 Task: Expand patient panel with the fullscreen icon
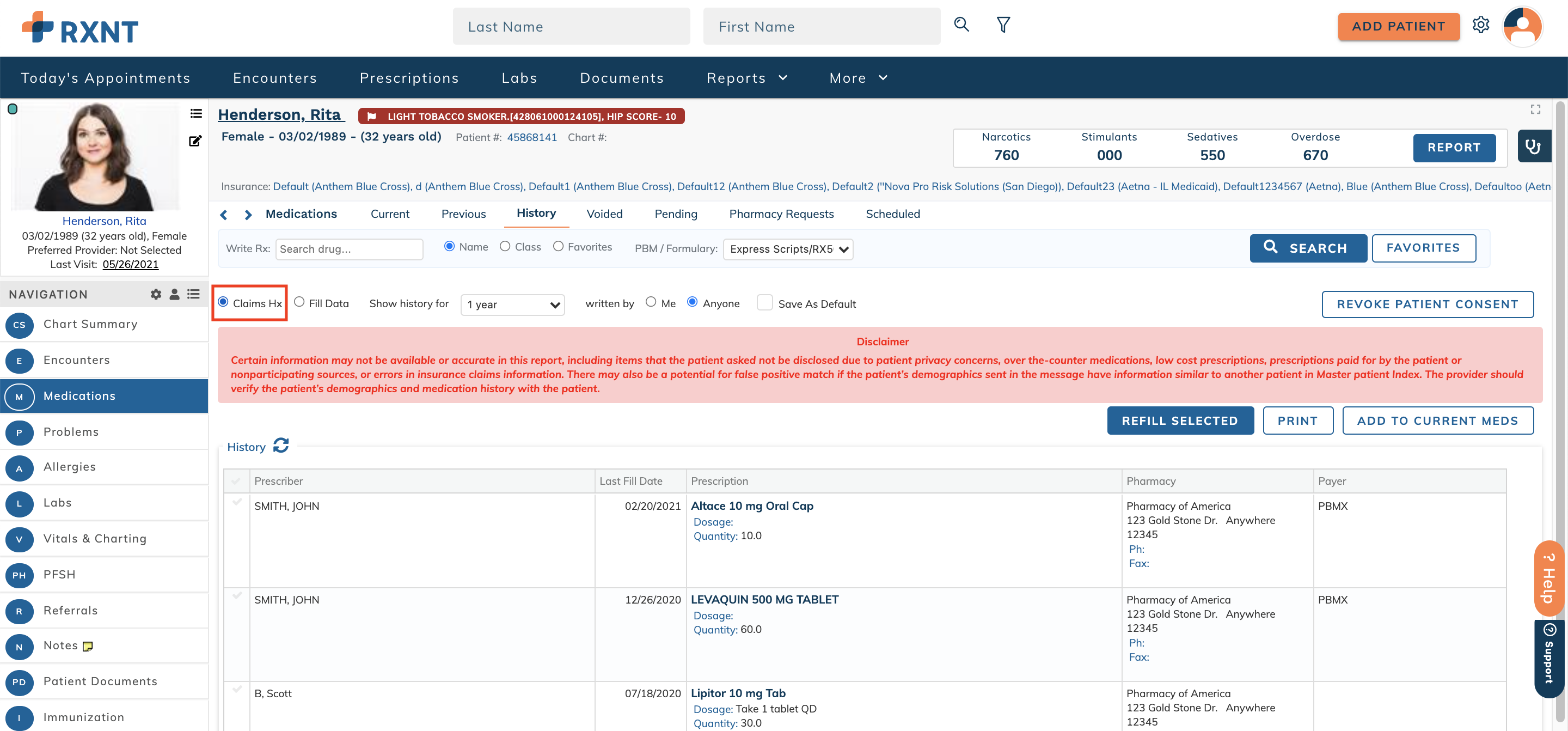(x=1535, y=109)
